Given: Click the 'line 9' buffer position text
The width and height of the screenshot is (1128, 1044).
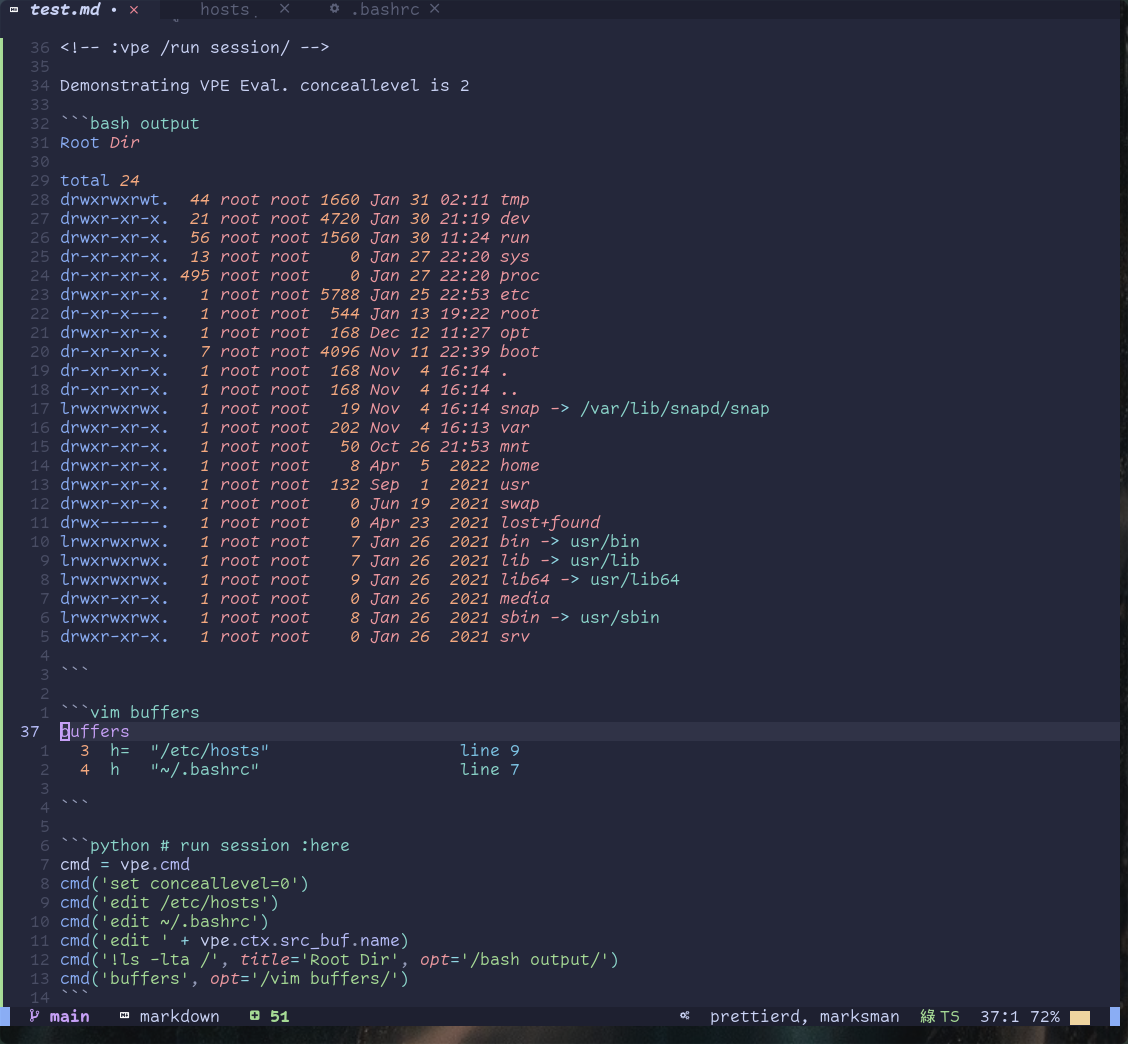Looking at the screenshot, I should 489,750.
